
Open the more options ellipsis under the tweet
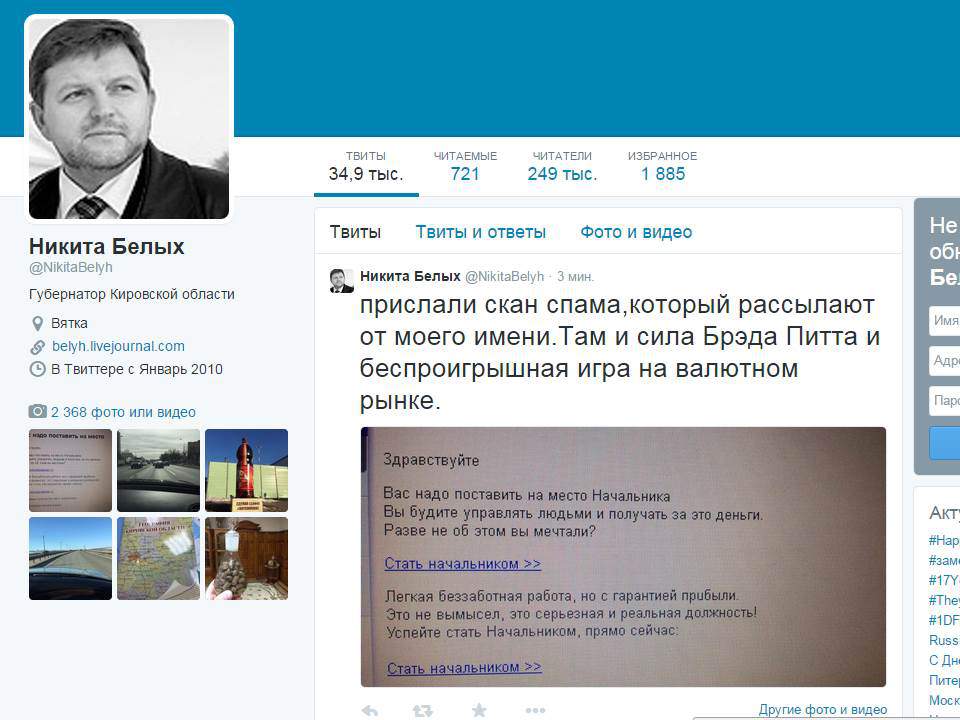[535, 710]
